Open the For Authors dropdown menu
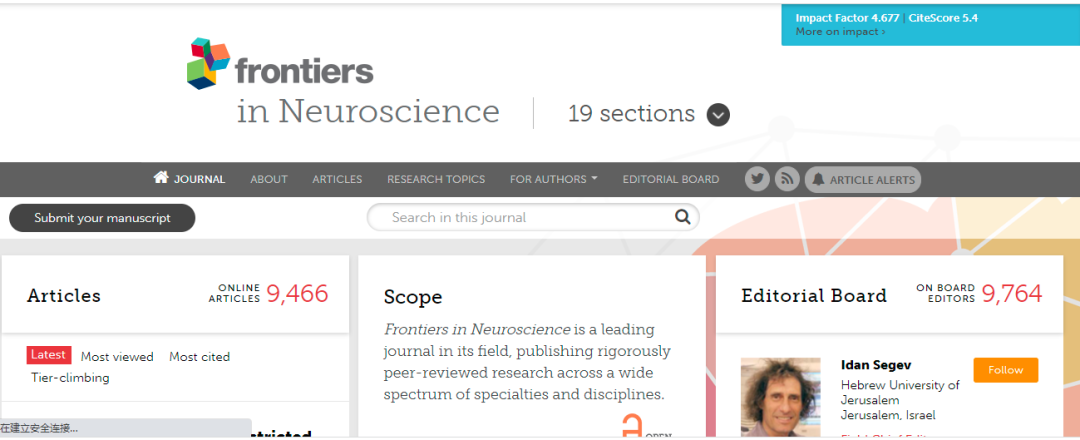Screen dimensions: 1080x440 [x=553, y=179]
